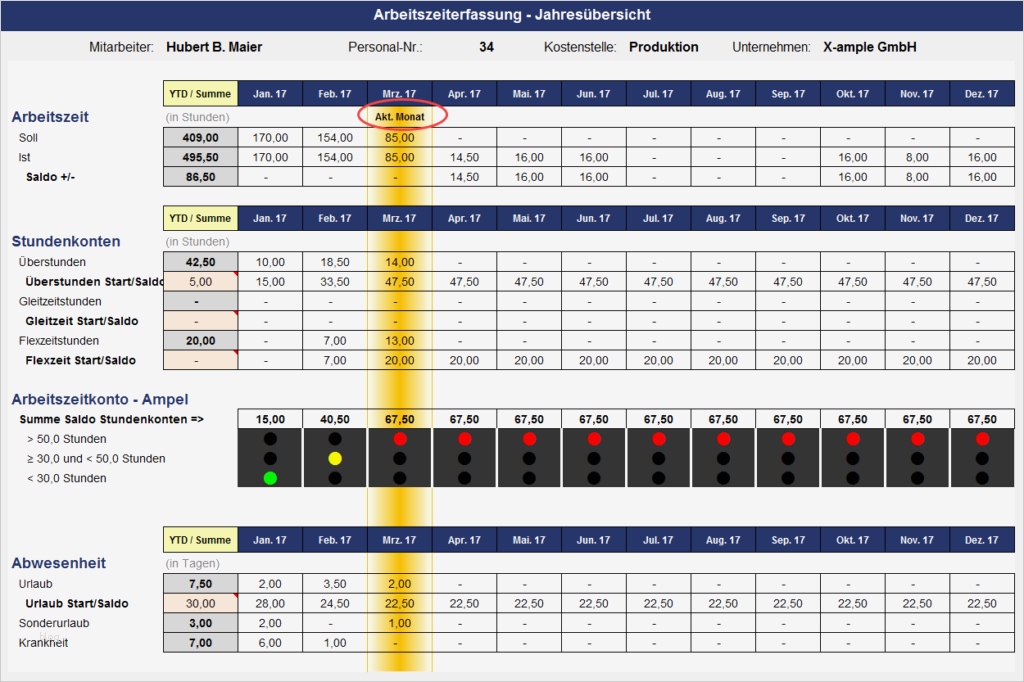The width and height of the screenshot is (1024, 682).
Task: Toggle the bottom light in the Jun. 17 signal
Action: coord(593,478)
